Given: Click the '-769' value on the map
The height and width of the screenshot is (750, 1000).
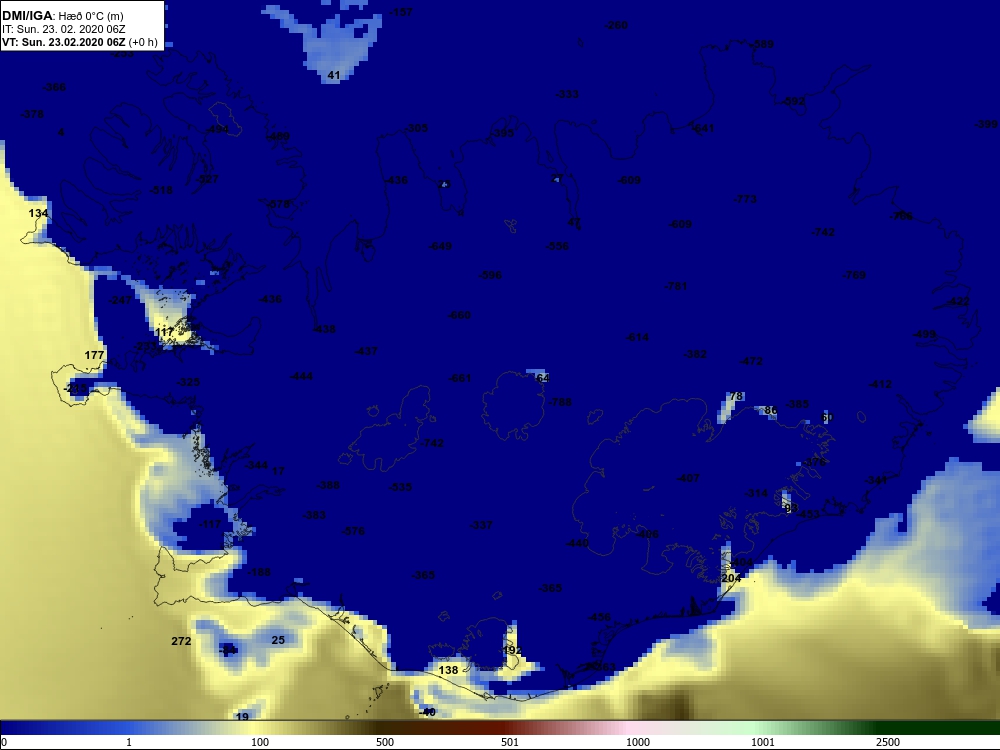Looking at the screenshot, I should click(x=854, y=275).
